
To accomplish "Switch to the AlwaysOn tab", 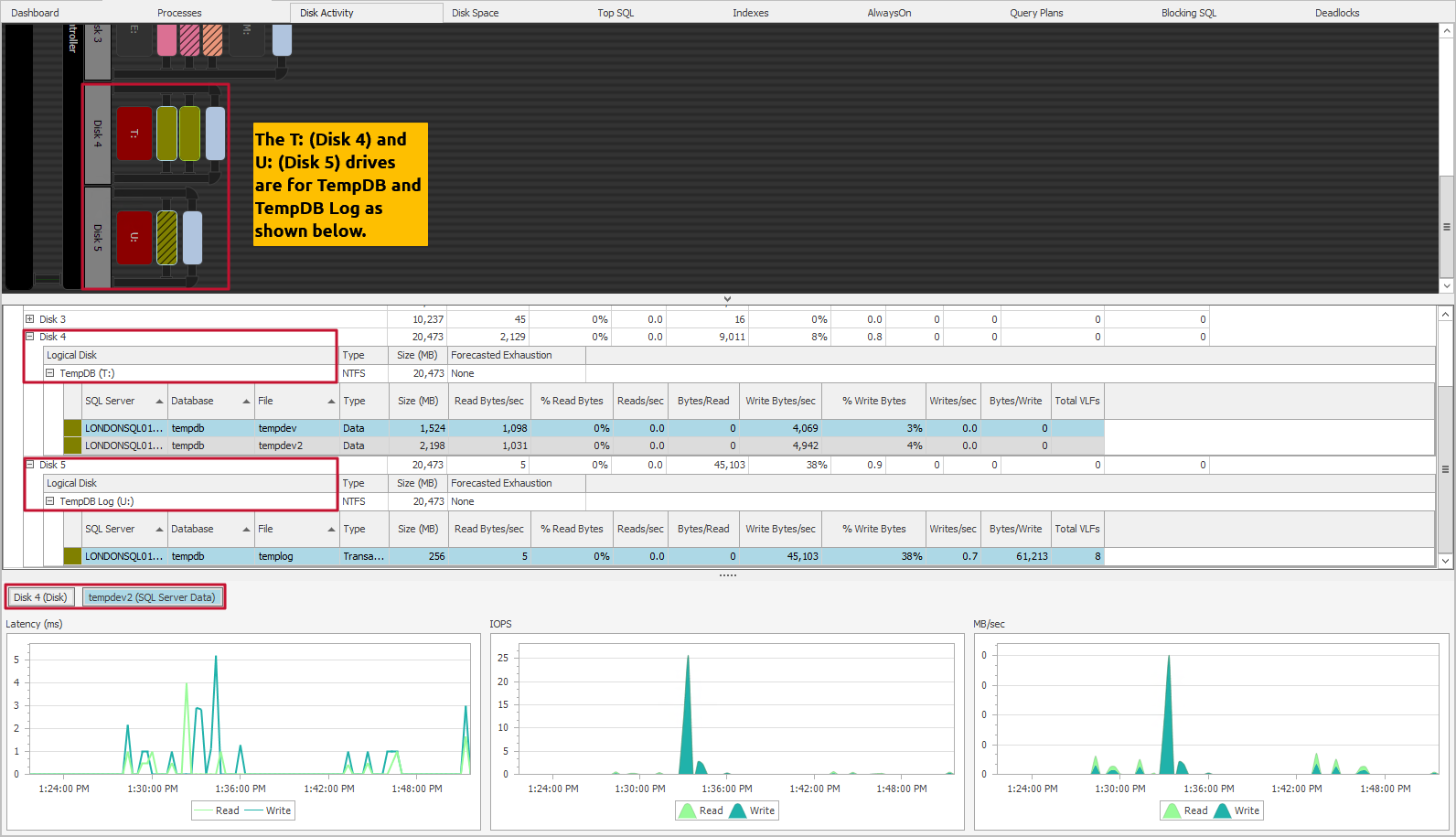I will [890, 13].
